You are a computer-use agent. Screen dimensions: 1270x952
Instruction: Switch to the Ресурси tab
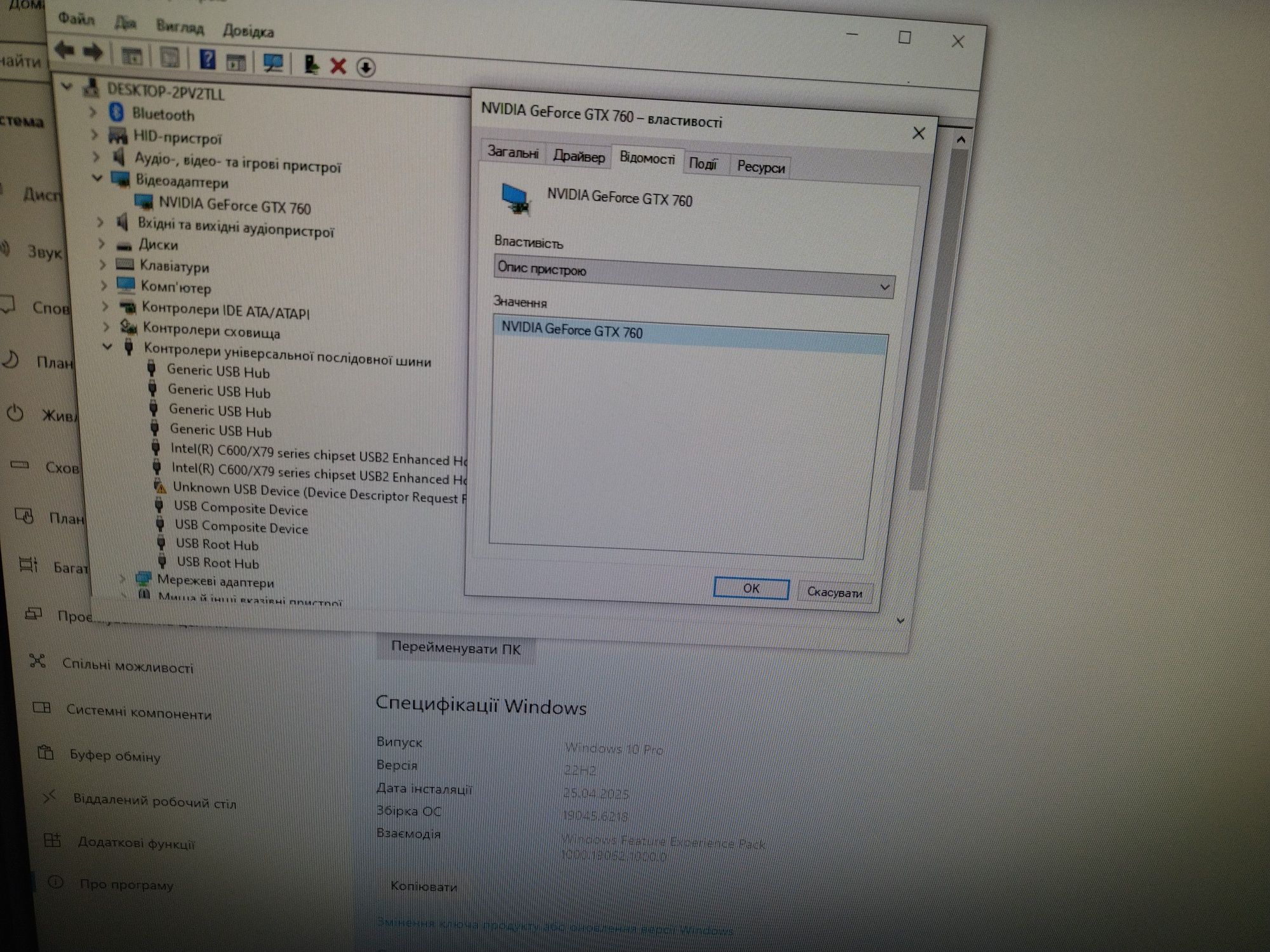click(x=761, y=167)
